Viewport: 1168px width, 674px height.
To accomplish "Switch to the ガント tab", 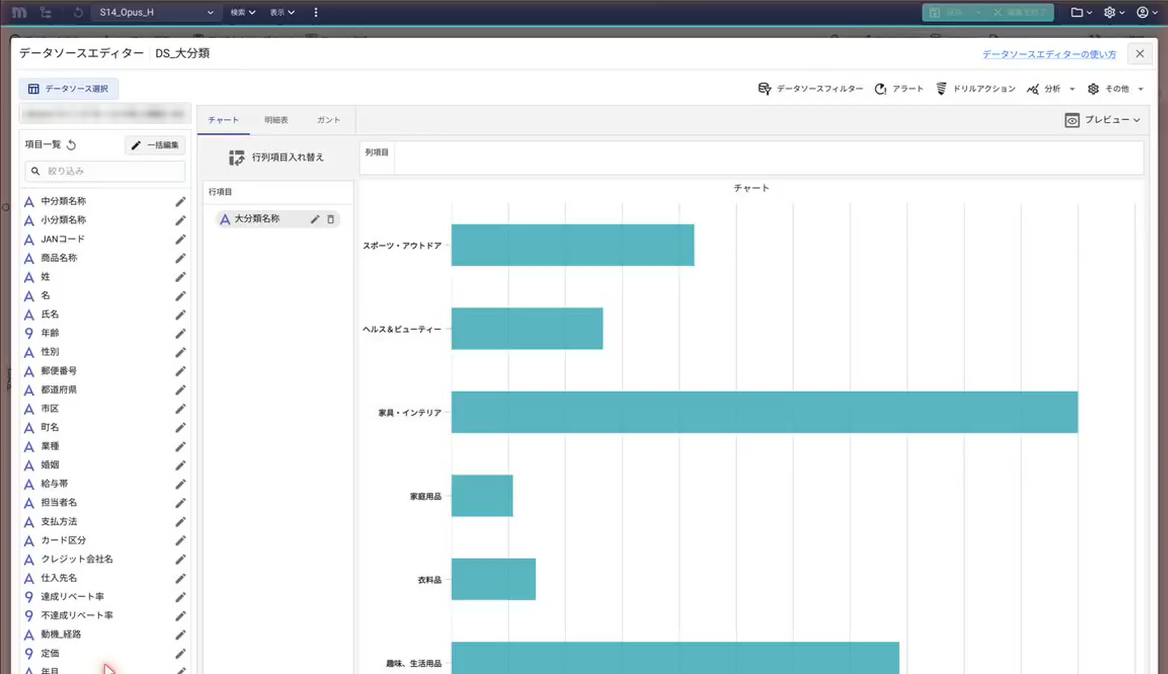I will click(x=328, y=120).
